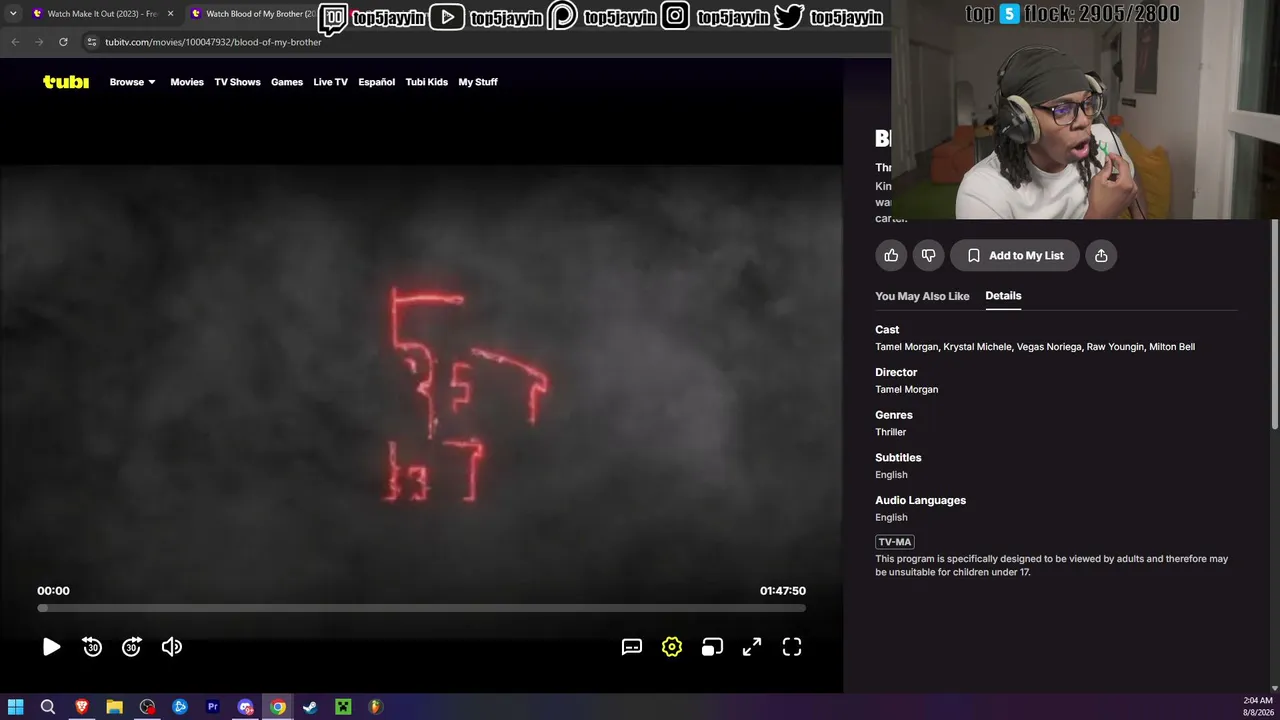
Task: Go back in the browser
Action: pos(15,42)
